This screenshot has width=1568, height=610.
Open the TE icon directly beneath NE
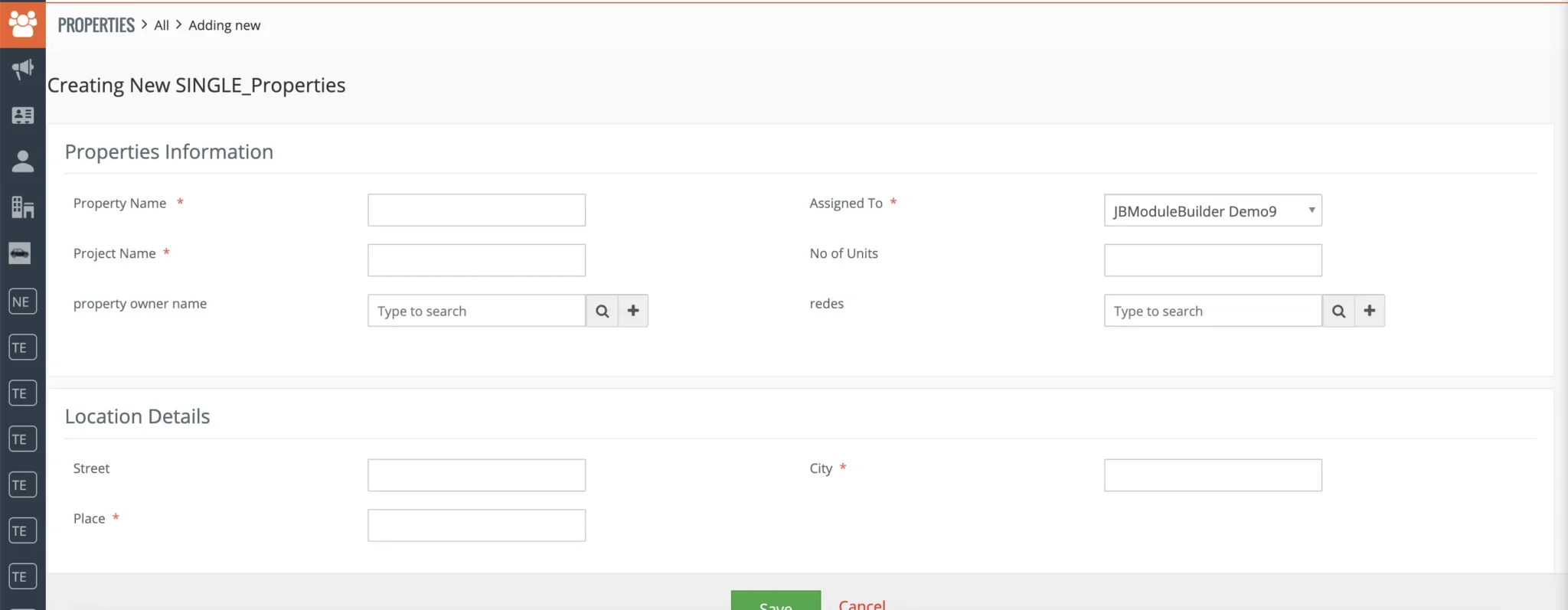click(22, 347)
